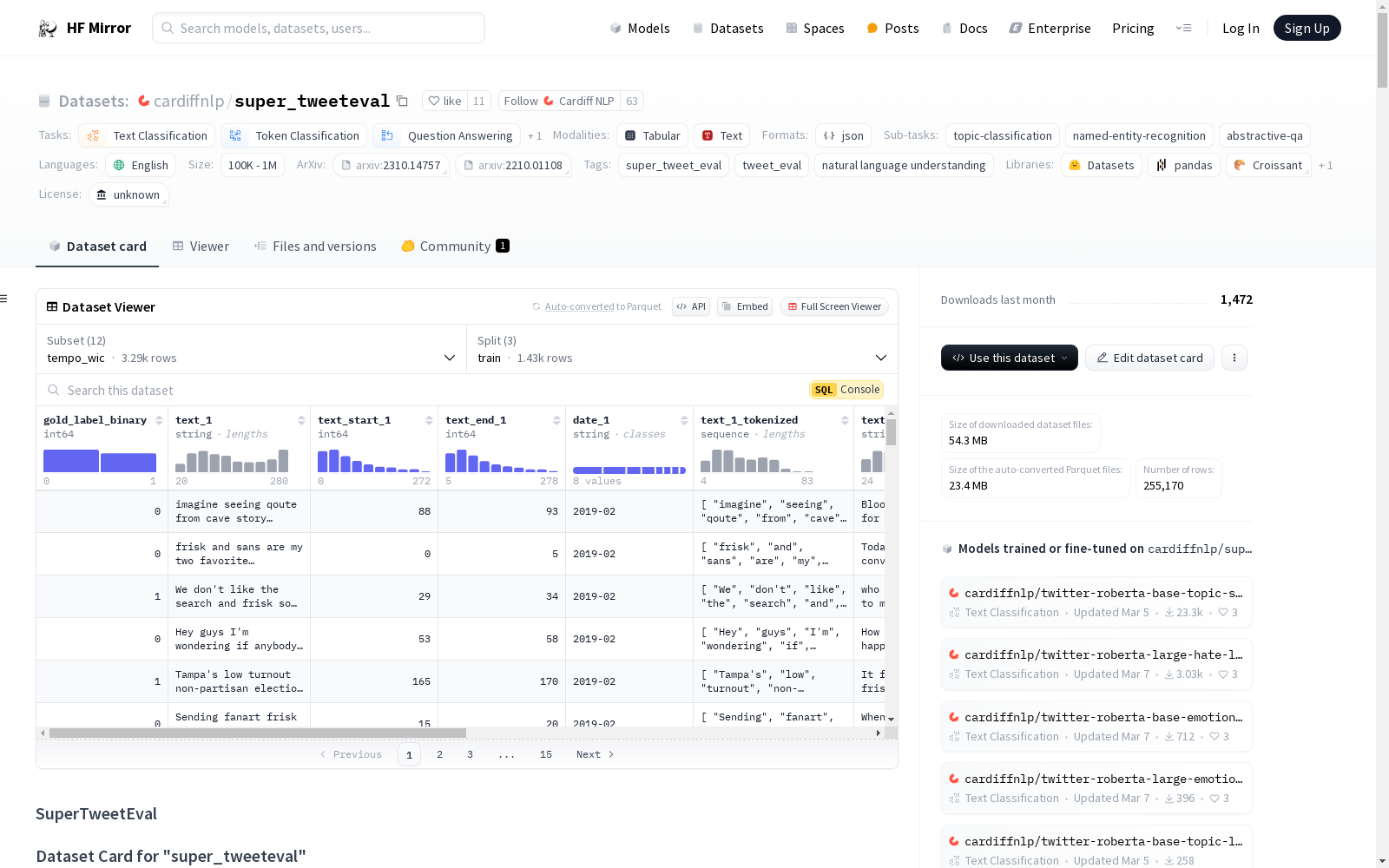Screen dimensions: 1389x868
Task: Sort the text_1 column
Action: coord(301,420)
